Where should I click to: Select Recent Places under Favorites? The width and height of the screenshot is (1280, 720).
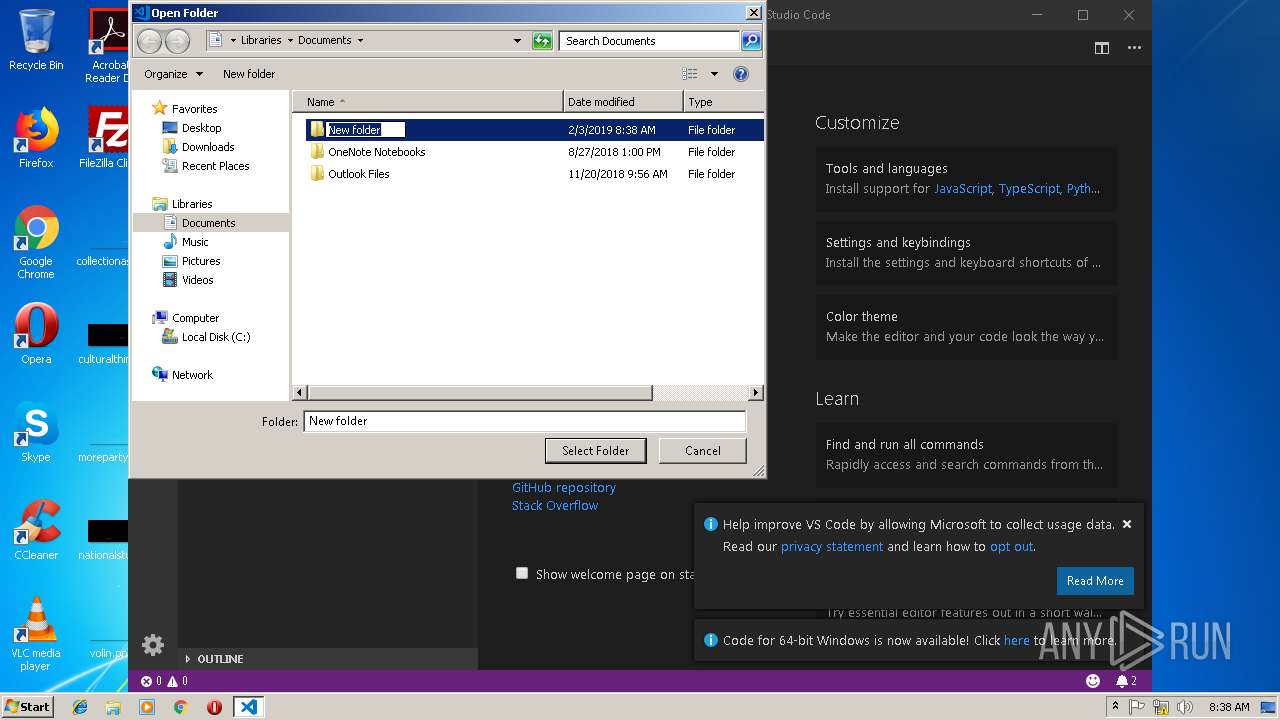pos(215,166)
